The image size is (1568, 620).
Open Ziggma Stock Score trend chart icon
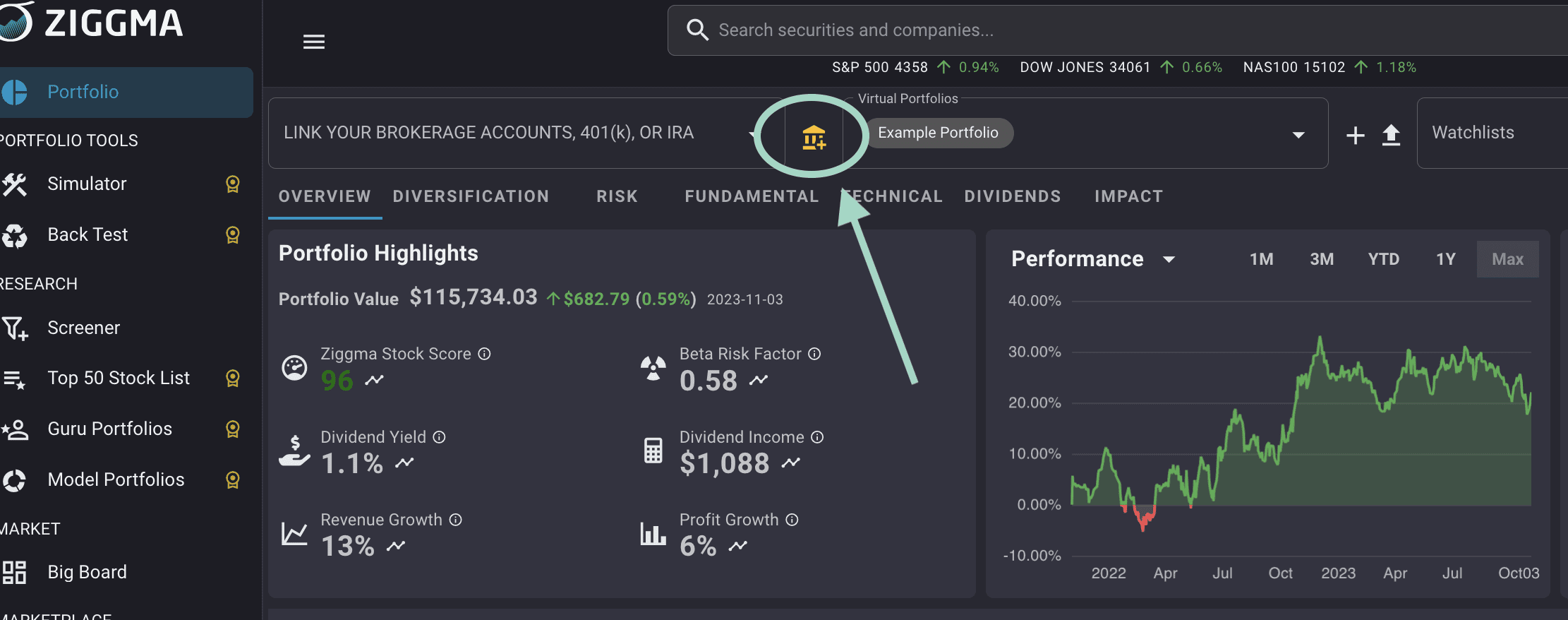pos(374,381)
